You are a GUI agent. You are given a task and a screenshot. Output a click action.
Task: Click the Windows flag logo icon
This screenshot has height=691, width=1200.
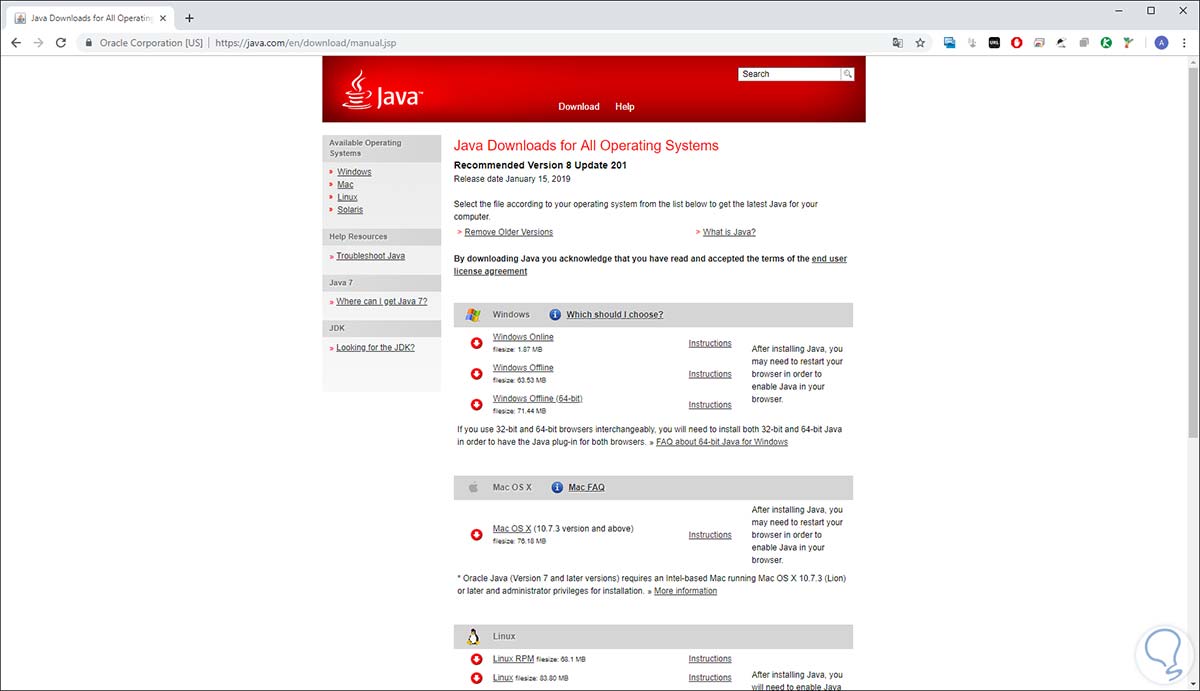coord(473,315)
